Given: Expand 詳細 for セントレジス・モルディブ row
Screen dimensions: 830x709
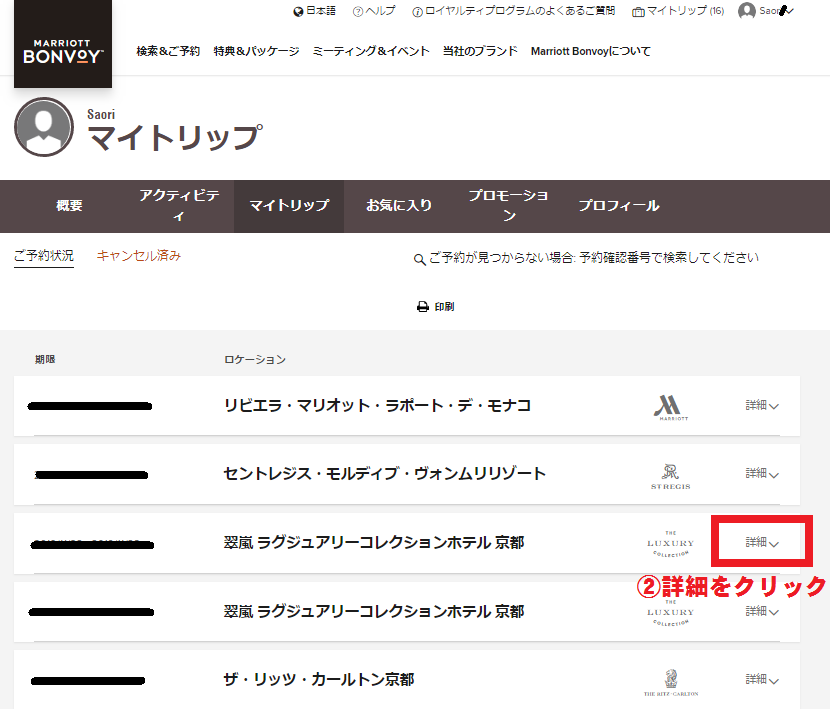Looking at the screenshot, I should pyautogui.click(x=762, y=473).
